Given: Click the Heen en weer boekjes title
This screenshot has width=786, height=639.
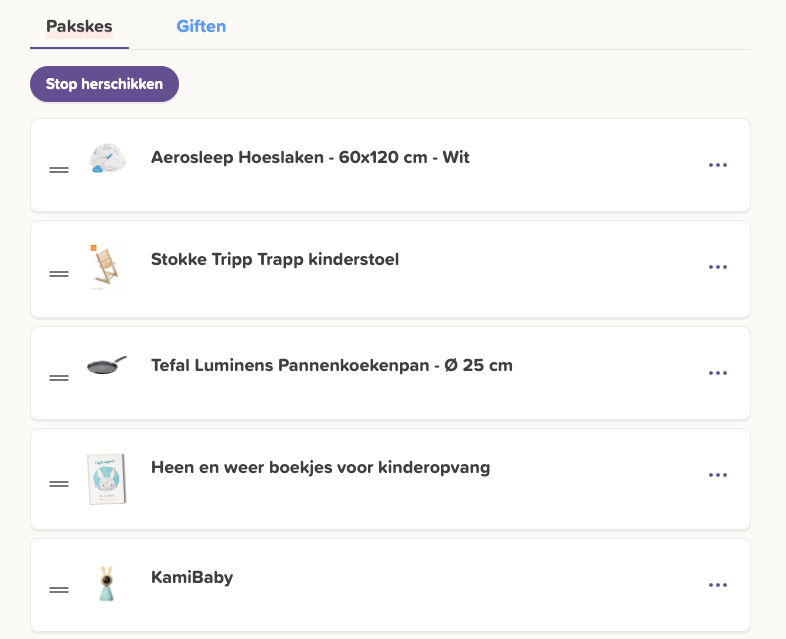Looking at the screenshot, I should pos(320,467).
